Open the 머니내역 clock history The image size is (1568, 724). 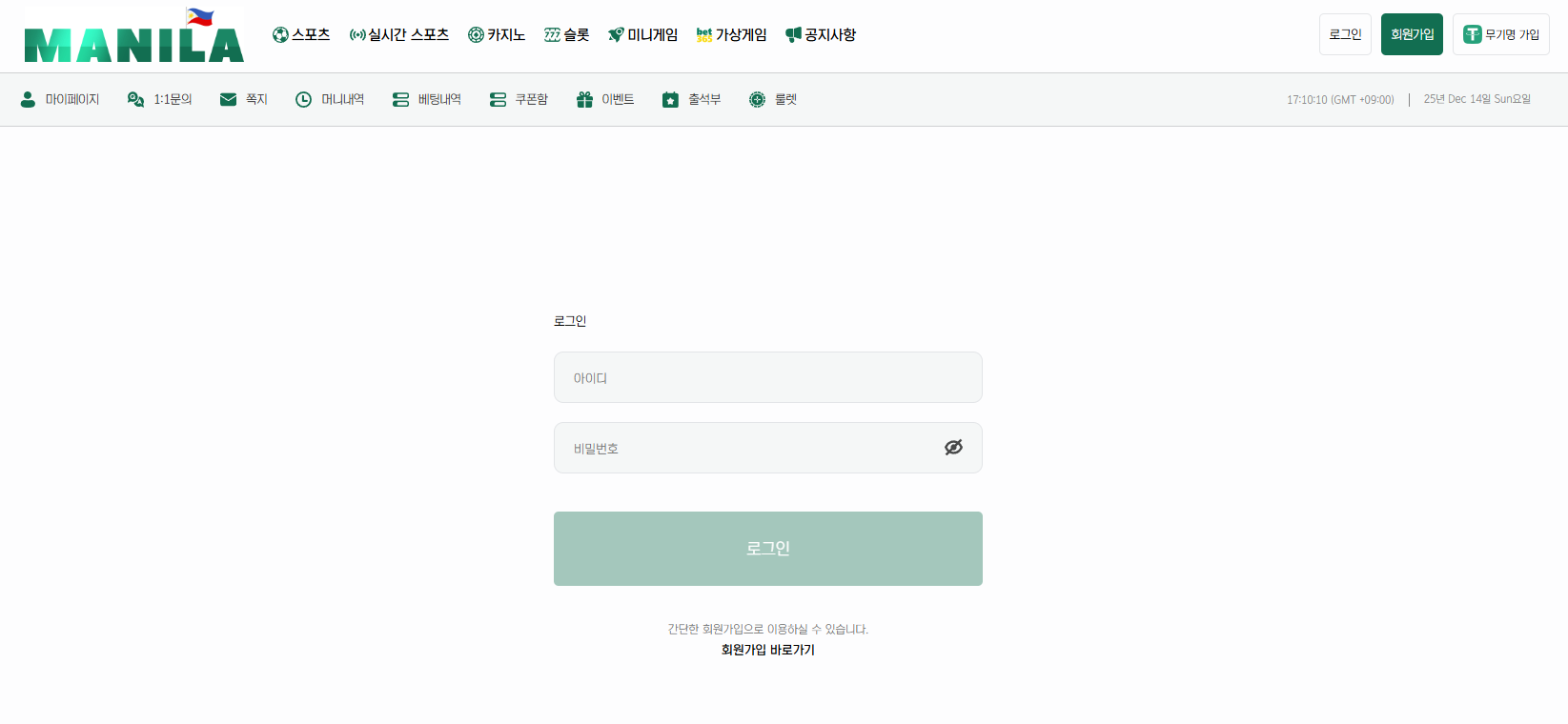(x=330, y=99)
